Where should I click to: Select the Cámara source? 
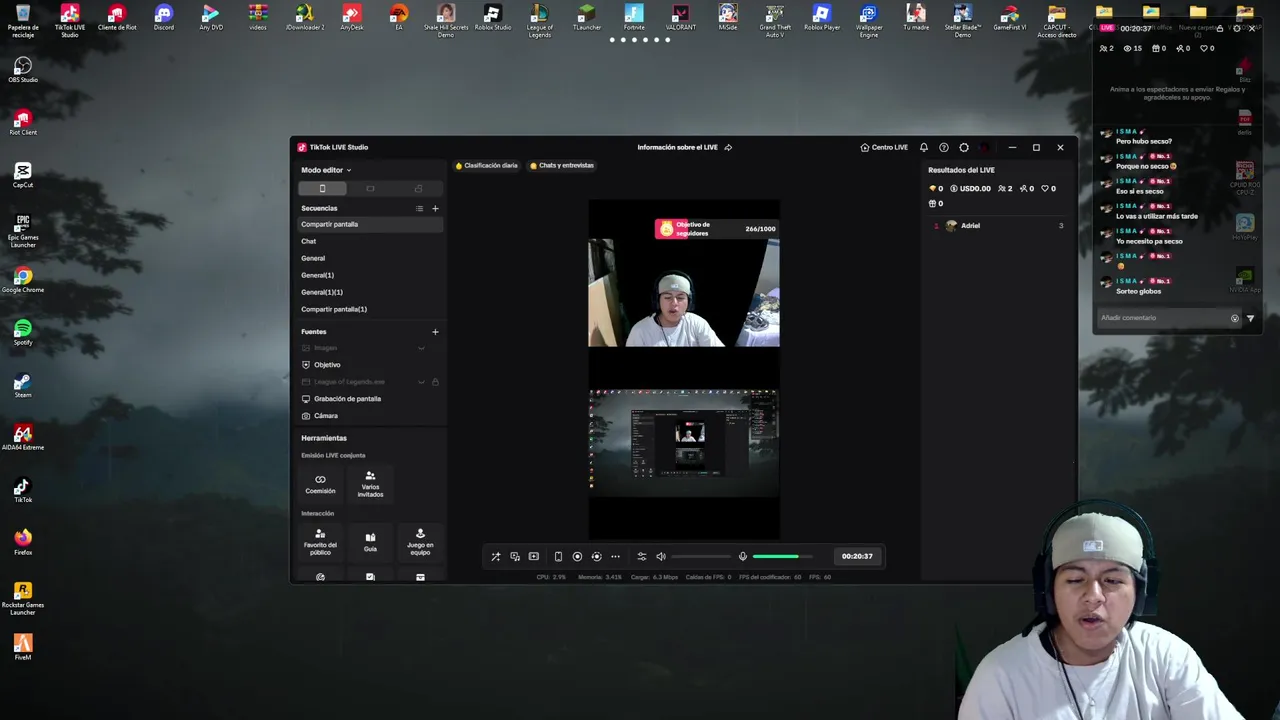[x=370, y=416]
